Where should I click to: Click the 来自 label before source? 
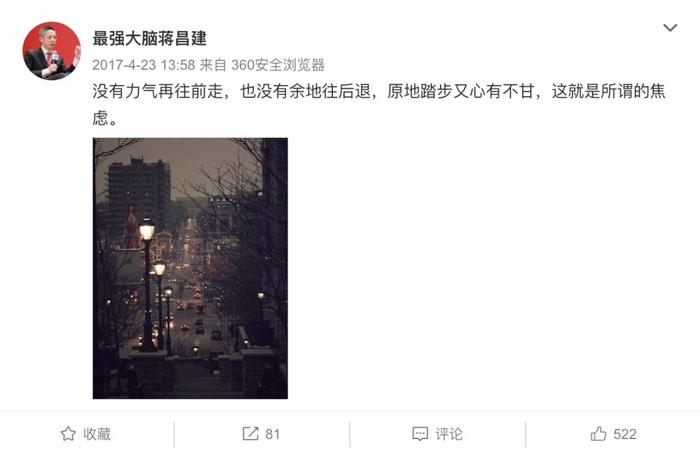click(212, 65)
